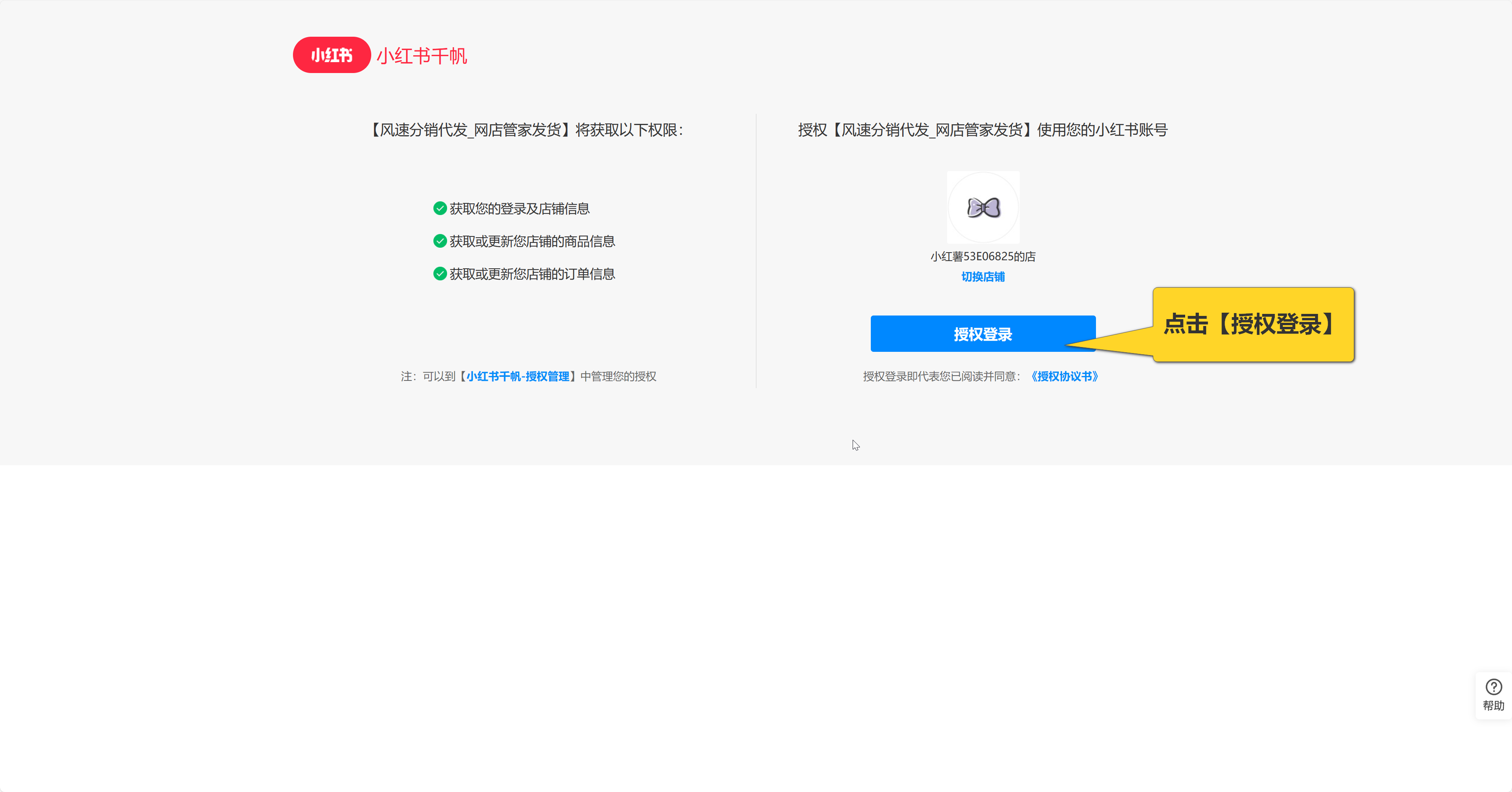Click the 使用您的小红书账号 heading

click(983, 130)
